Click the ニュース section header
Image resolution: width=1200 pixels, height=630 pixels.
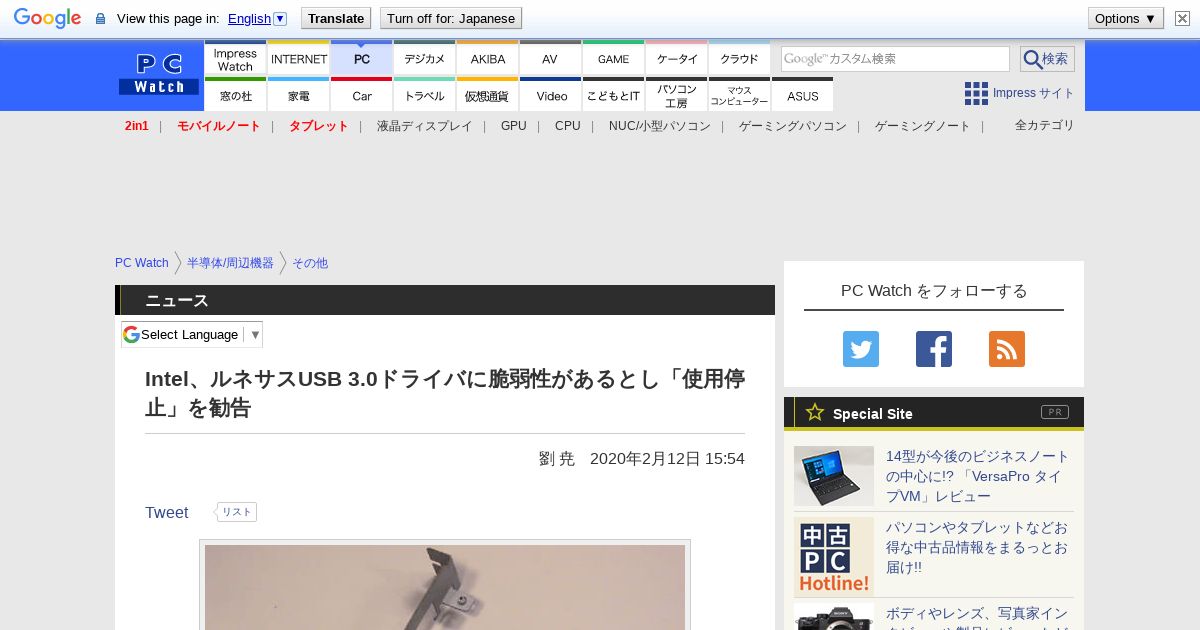(x=445, y=300)
